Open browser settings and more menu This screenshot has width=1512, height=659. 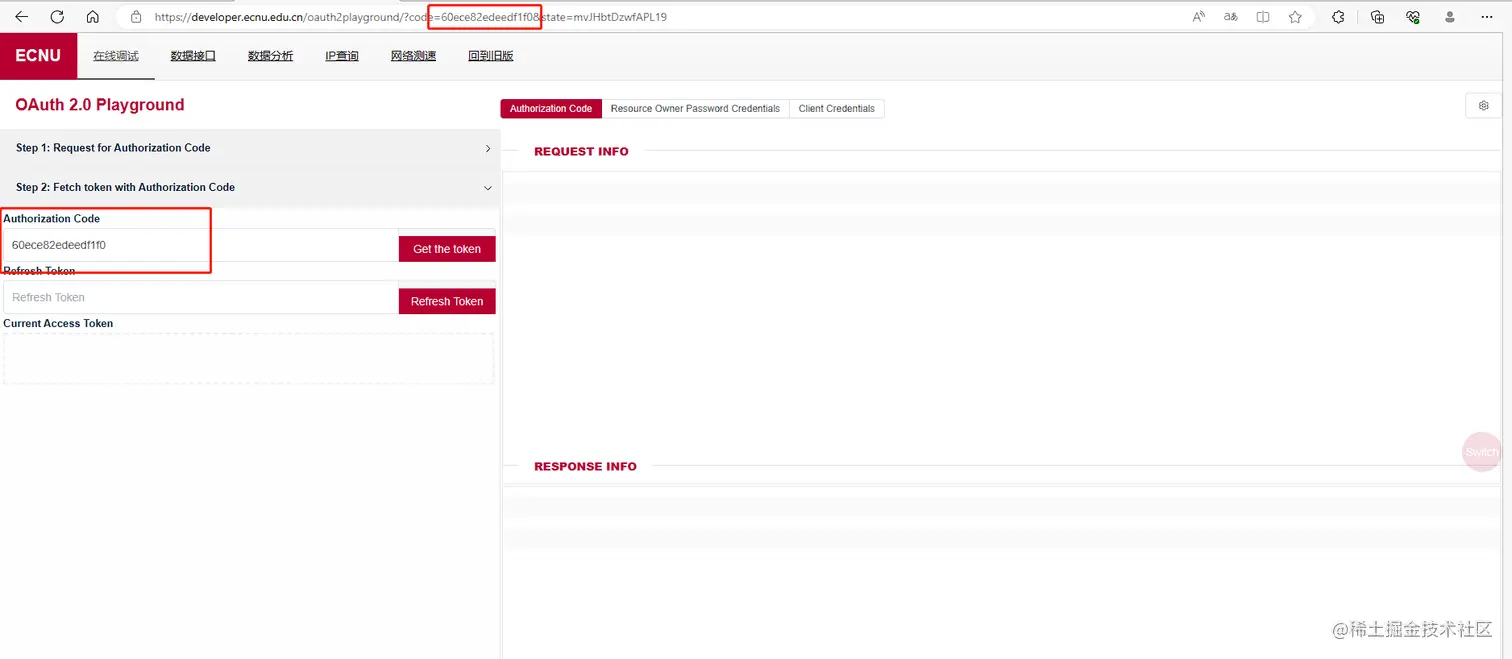(1488, 17)
